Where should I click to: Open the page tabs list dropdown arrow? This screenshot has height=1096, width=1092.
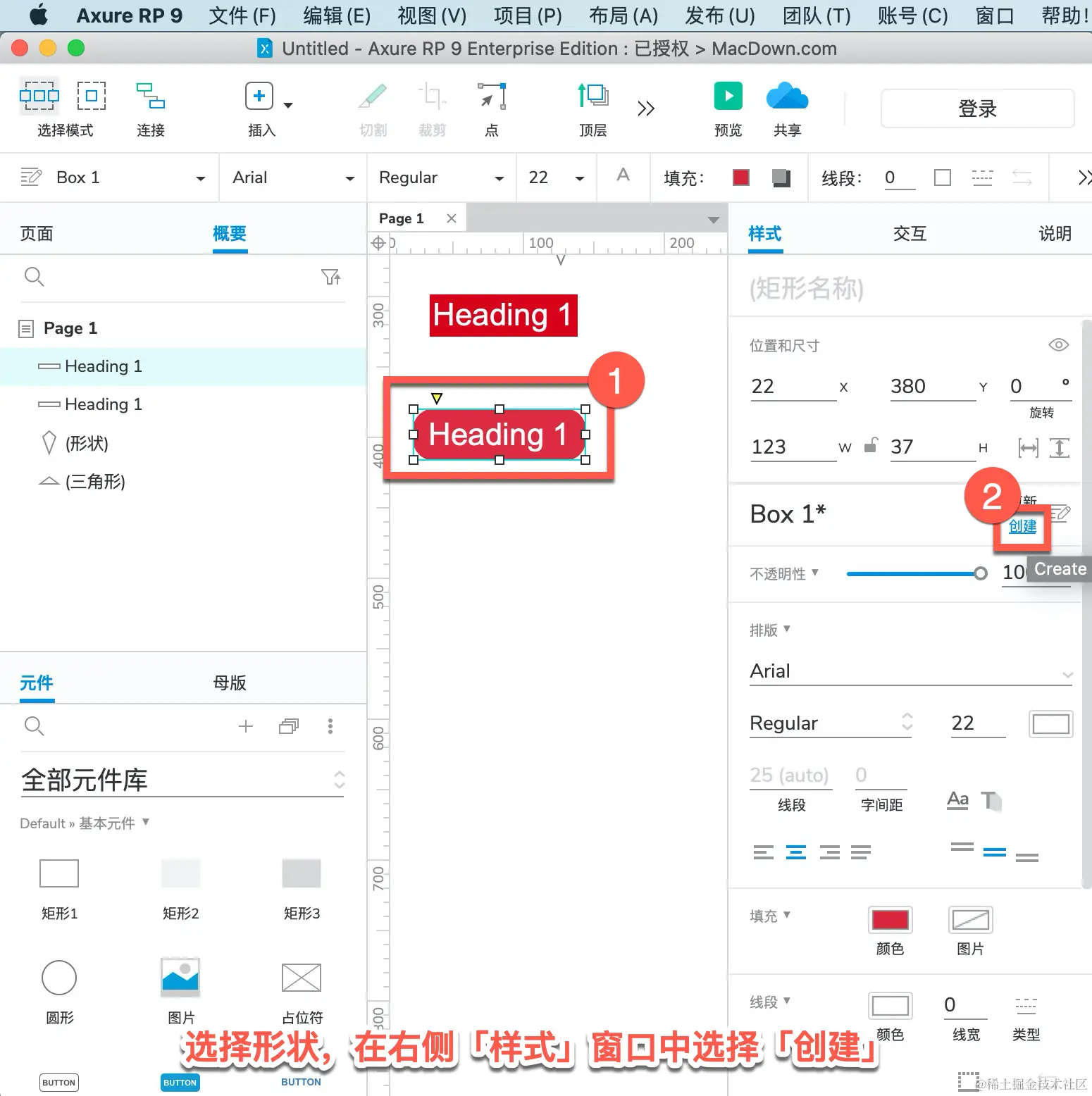click(x=714, y=220)
